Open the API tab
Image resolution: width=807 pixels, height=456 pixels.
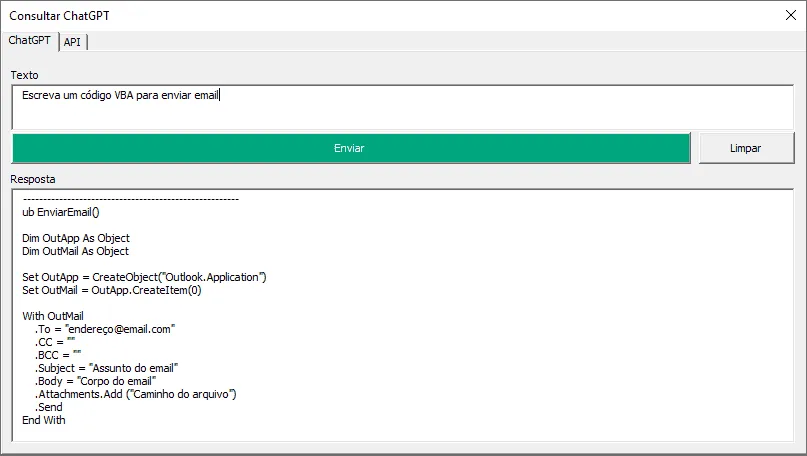[73, 42]
